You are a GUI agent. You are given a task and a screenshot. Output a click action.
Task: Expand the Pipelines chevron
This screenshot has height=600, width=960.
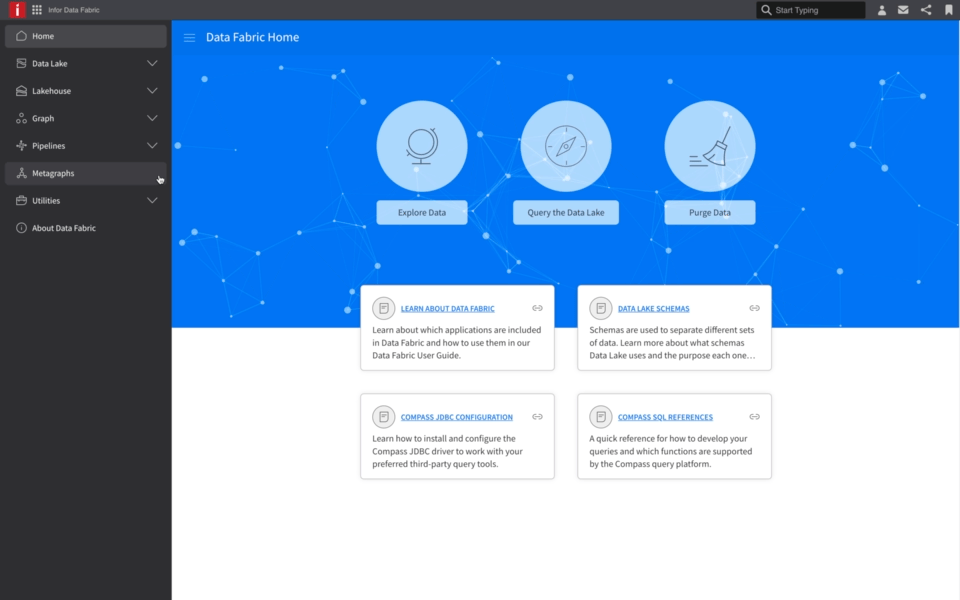tap(152, 146)
